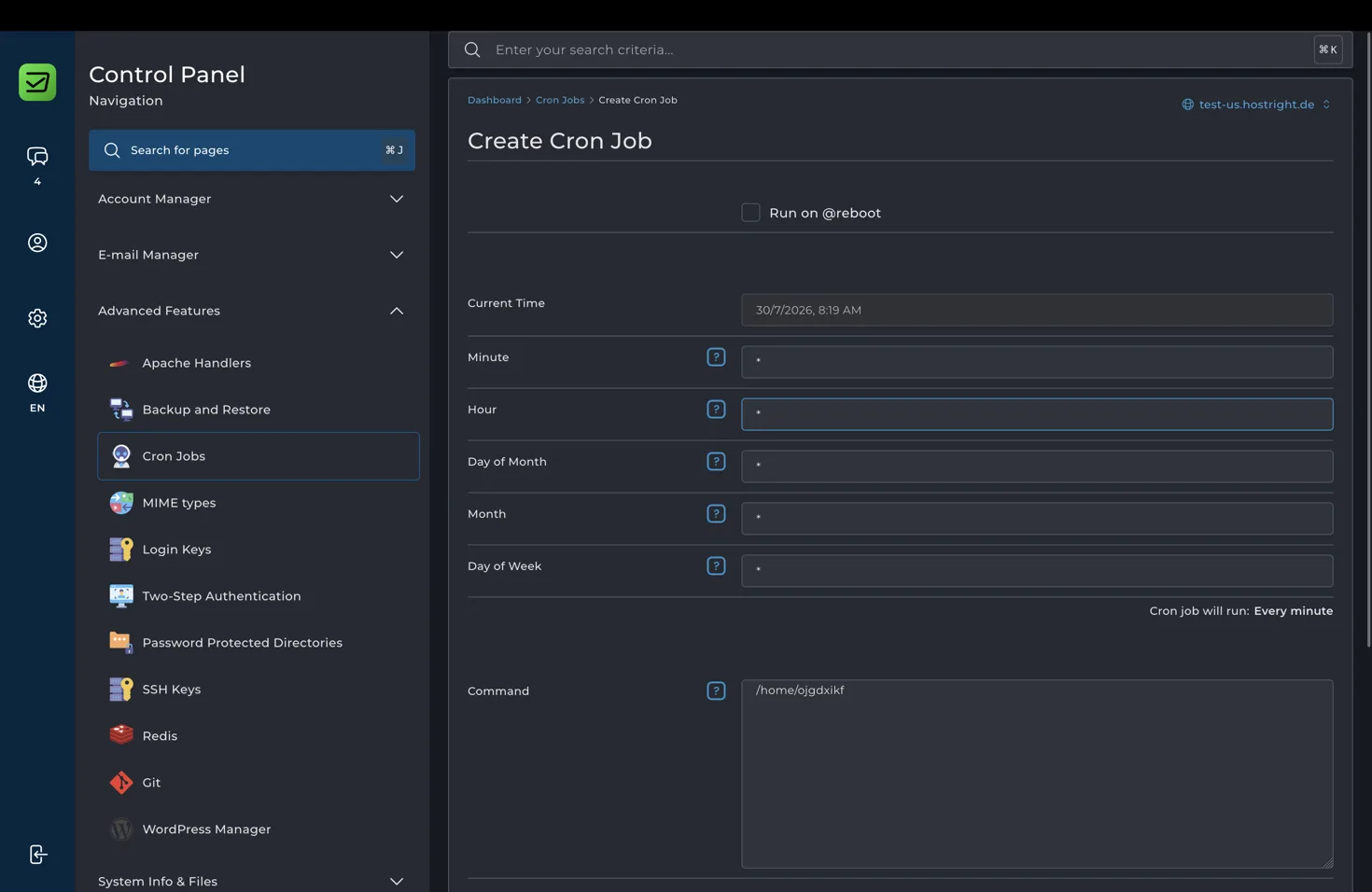Enable the Run on @reboot checkbox

[x=750, y=213]
